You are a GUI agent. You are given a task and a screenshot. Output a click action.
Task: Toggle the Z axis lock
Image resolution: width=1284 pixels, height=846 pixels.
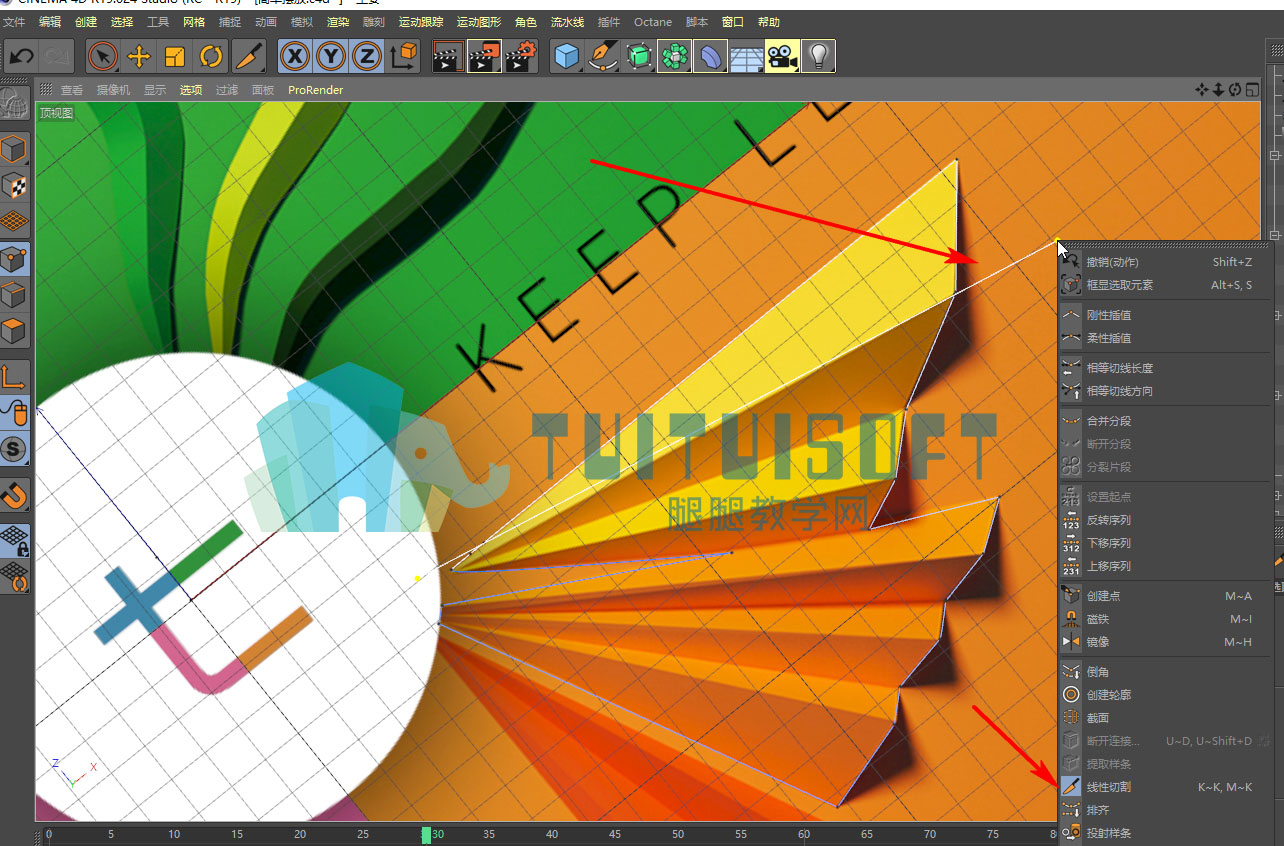coord(367,56)
